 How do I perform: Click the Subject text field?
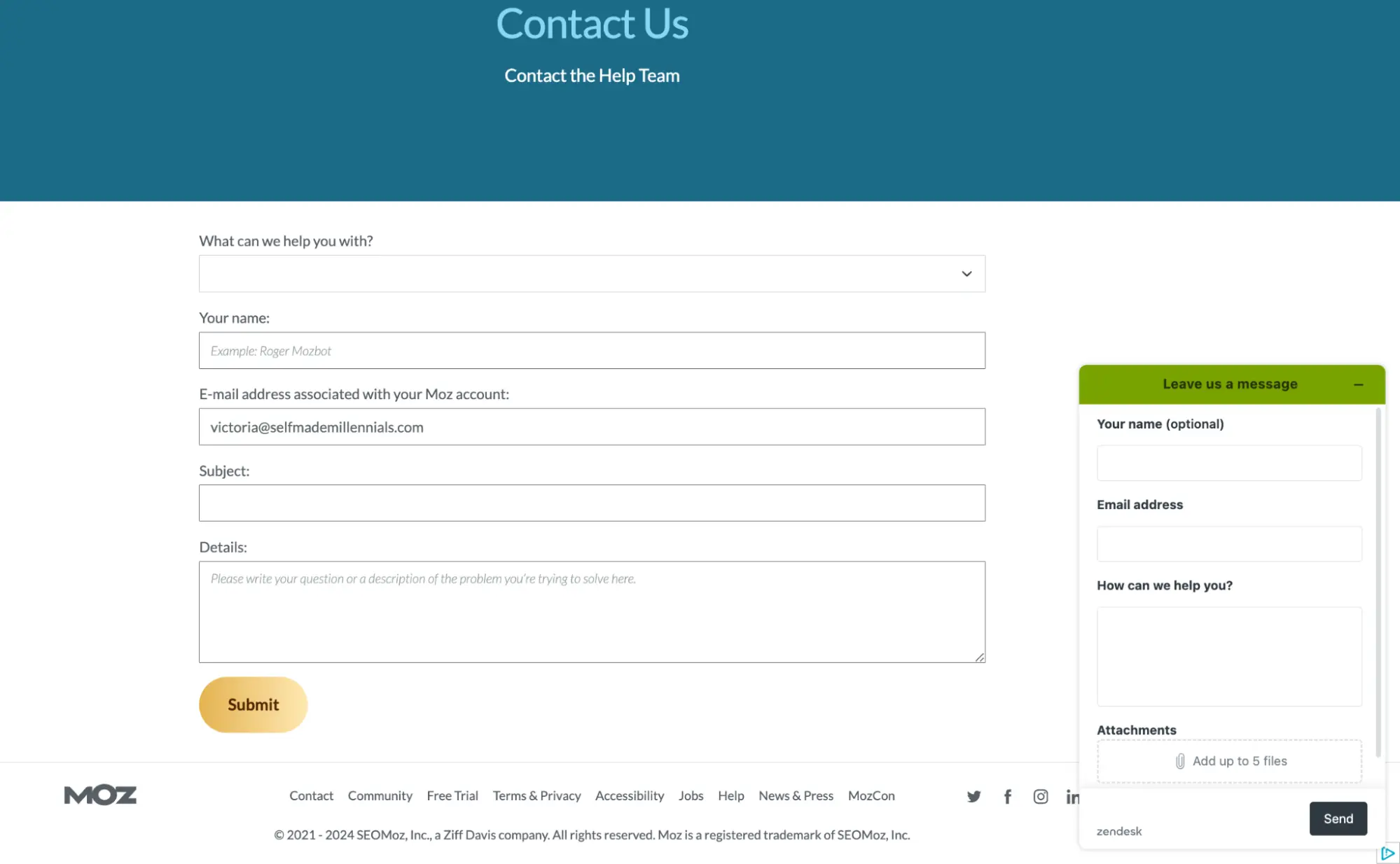[x=592, y=503]
